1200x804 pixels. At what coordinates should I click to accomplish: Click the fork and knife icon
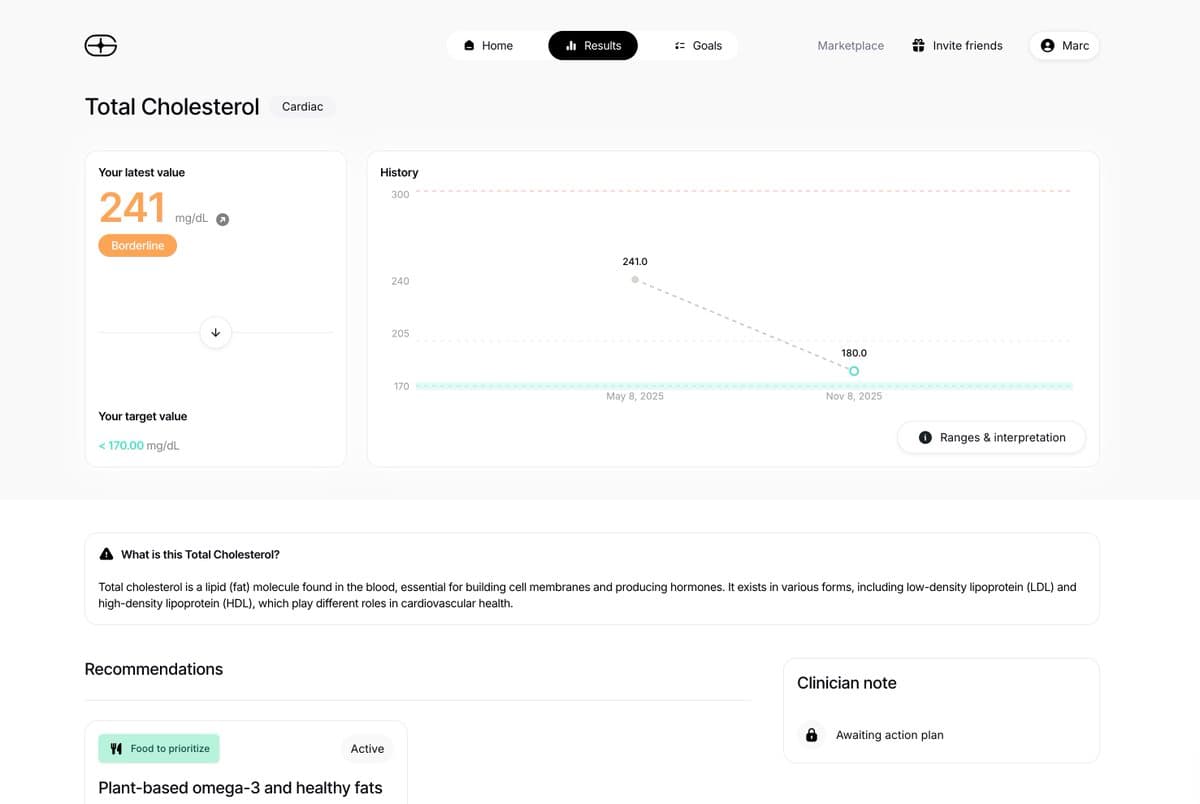[116, 749]
